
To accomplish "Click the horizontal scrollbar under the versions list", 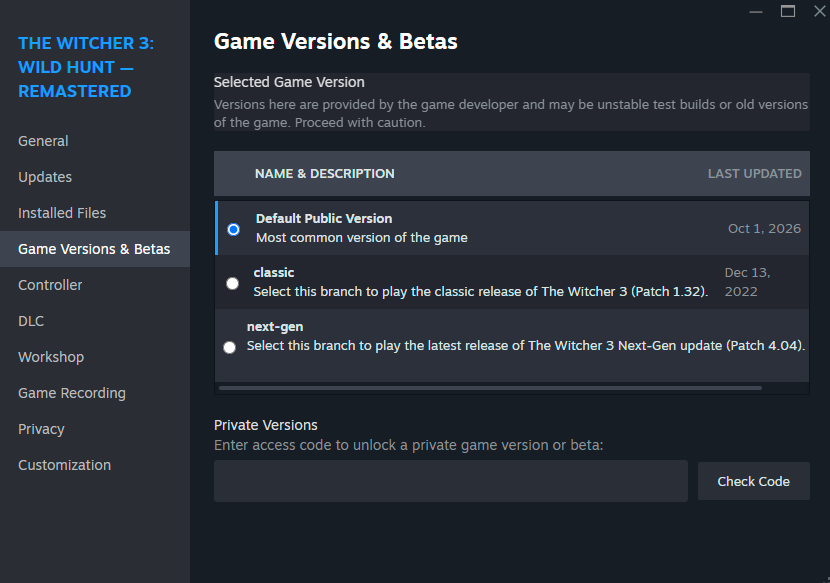I will coord(490,388).
